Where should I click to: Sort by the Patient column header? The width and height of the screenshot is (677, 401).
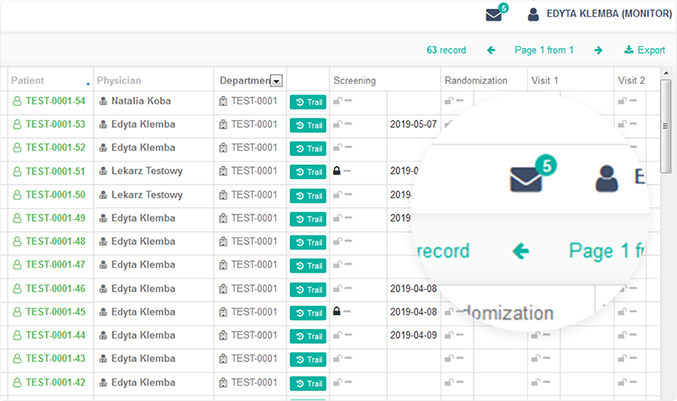click(35, 80)
